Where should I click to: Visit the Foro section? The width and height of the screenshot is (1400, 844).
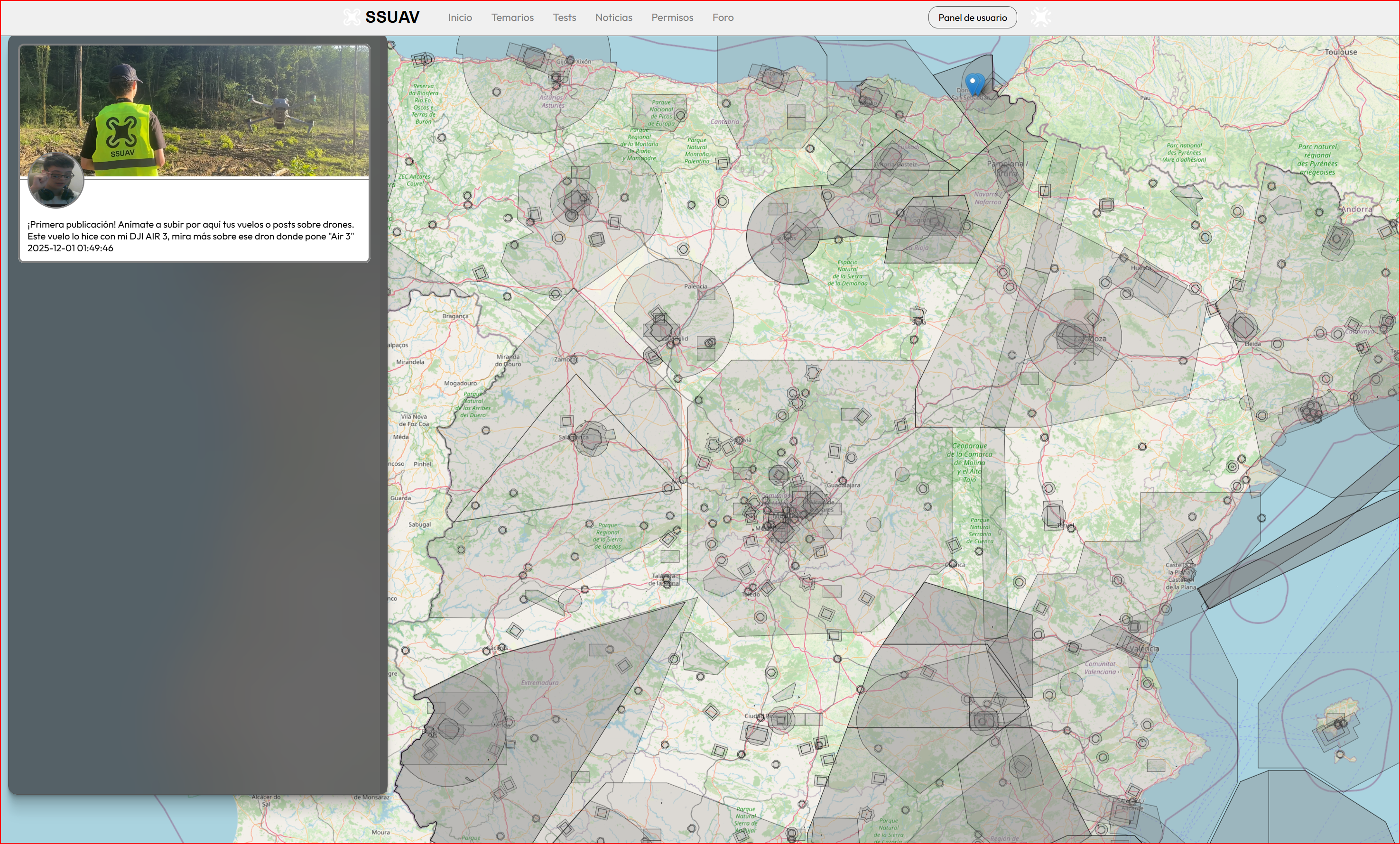click(723, 18)
